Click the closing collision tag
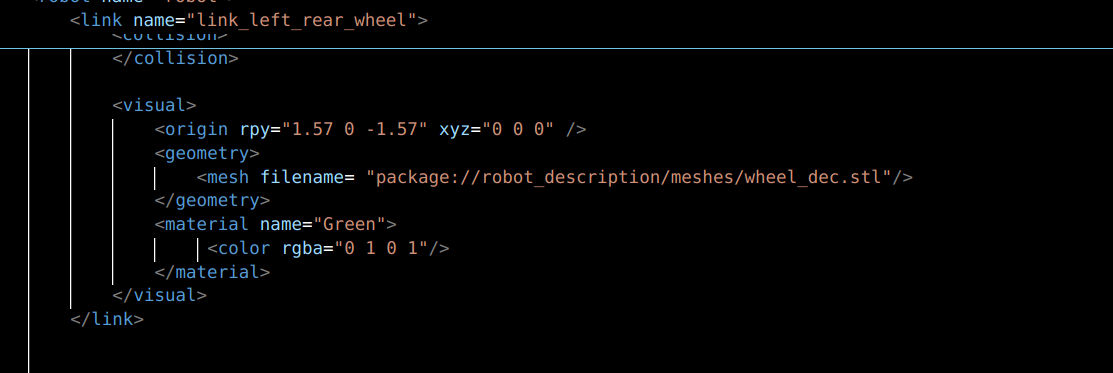Image resolution: width=1113 pixels, height=373 pixels. point(175,58)
